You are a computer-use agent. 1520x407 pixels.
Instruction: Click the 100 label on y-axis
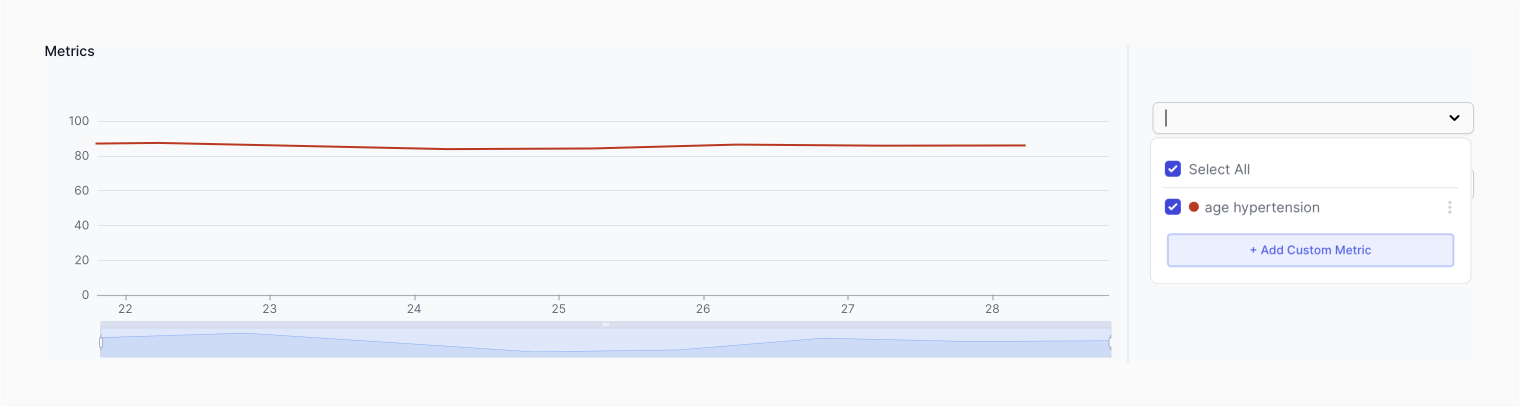pyautogui.click(x=79, y=121)
